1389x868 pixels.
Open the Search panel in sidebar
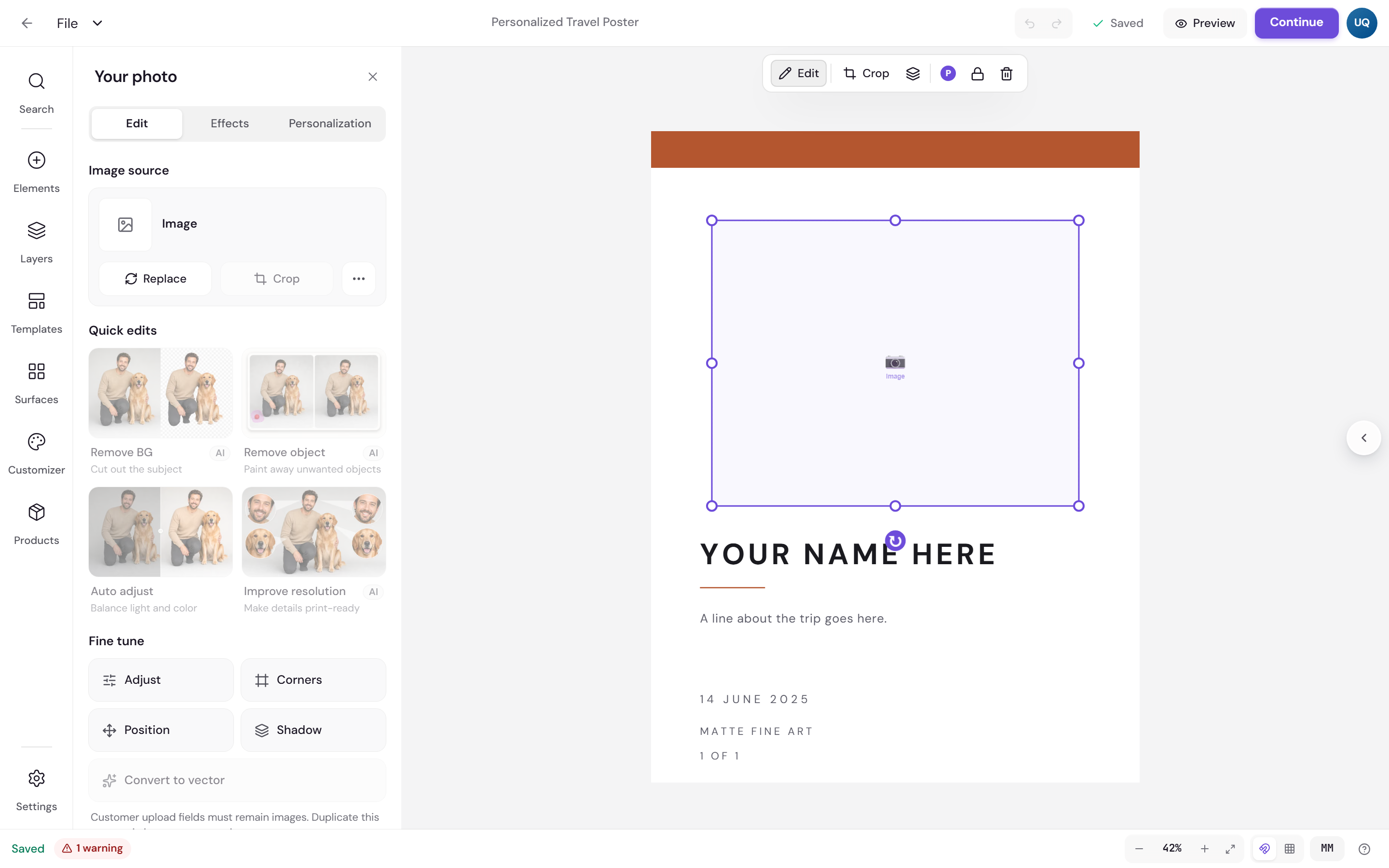[x=36, y=94]
